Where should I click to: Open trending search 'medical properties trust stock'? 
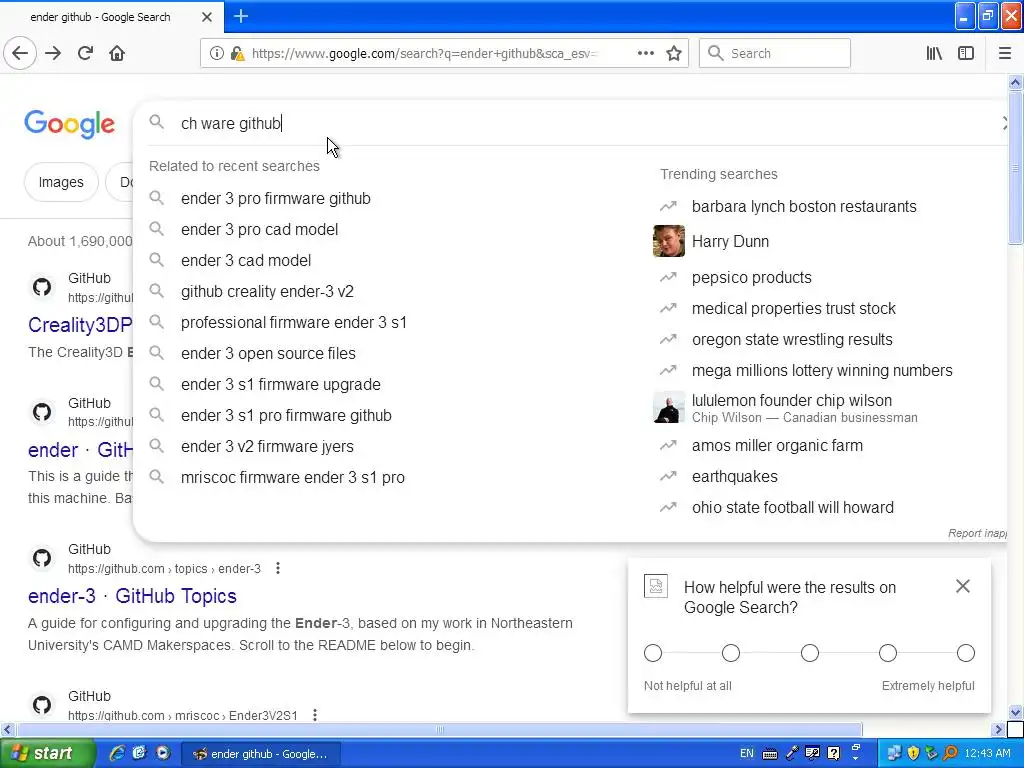[793, 308]
